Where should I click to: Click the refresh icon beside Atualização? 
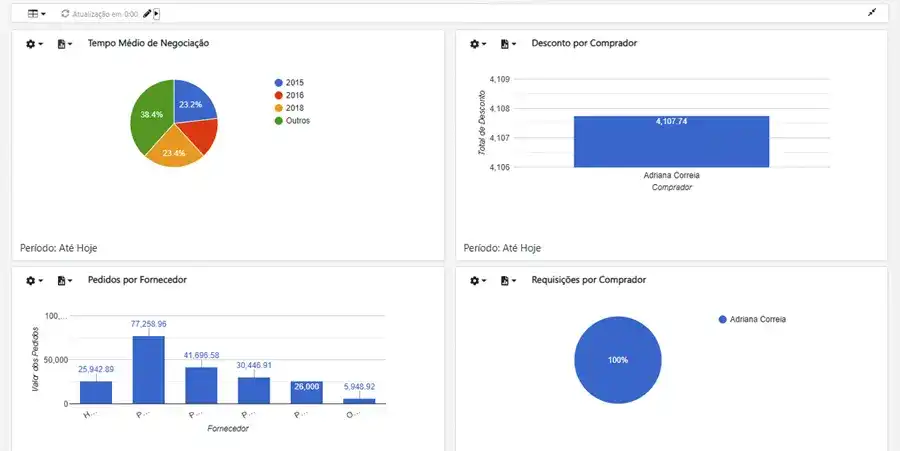click(x=66, y=14)
